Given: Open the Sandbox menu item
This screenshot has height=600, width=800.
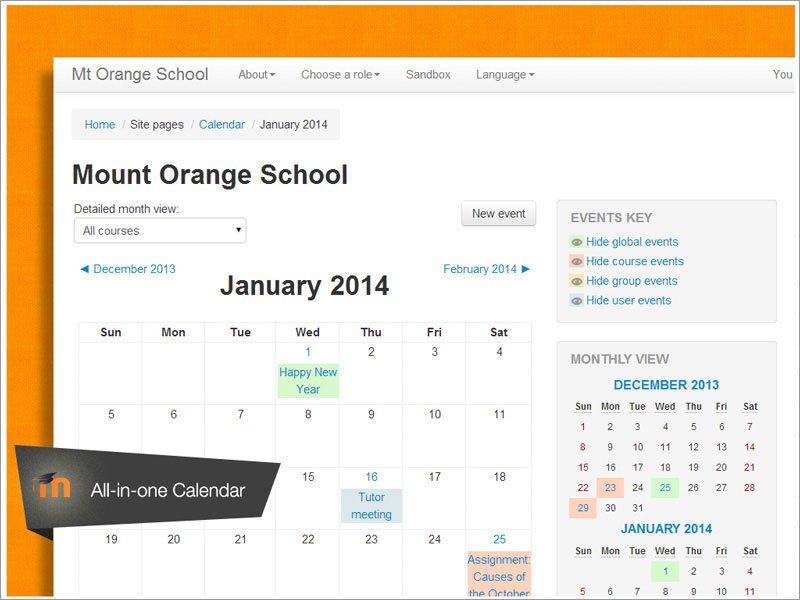Looking at the screenshot, I should (428, 74).
